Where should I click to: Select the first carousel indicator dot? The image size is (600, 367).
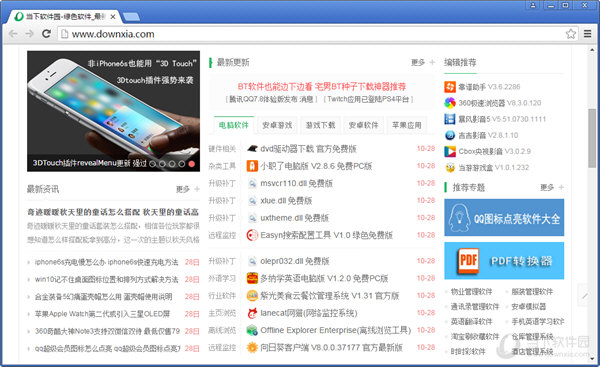153,164
